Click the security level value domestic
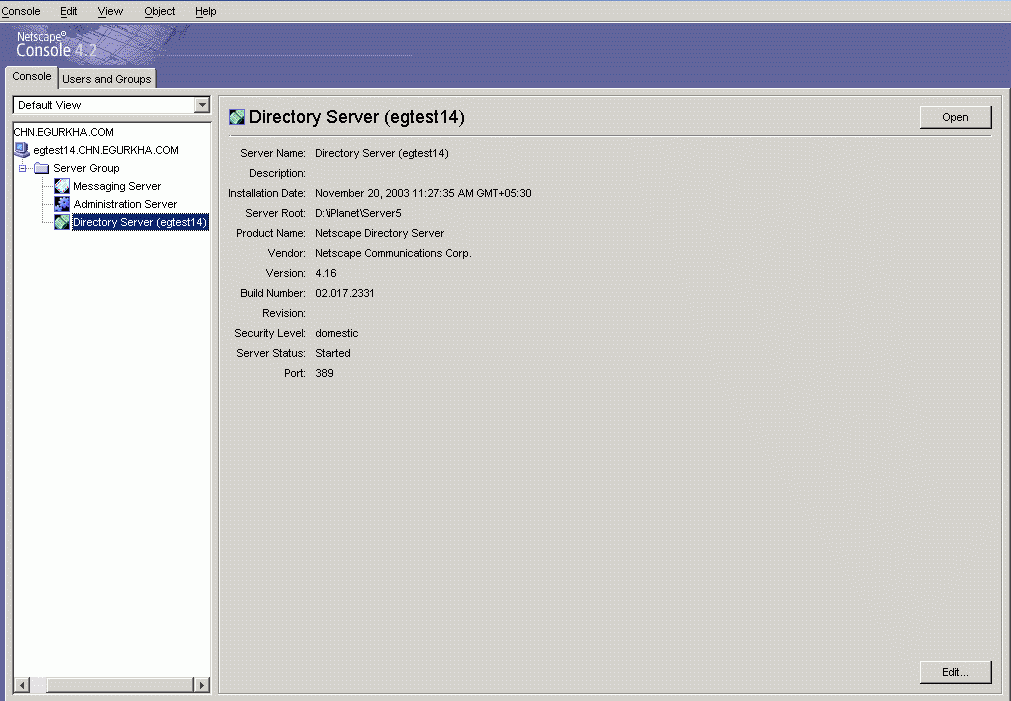 click(337, 333)
